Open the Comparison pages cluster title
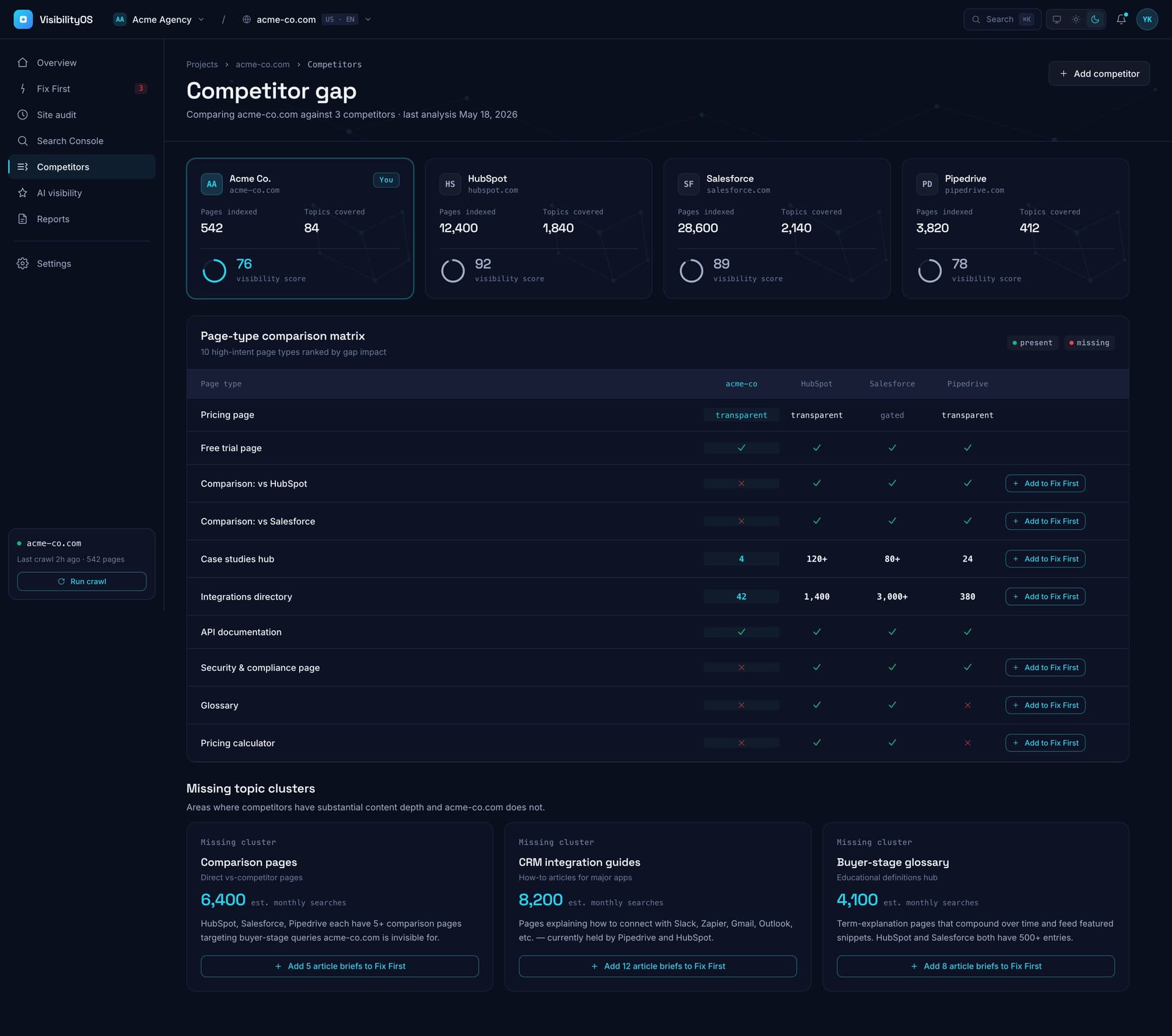 click(248, 863)
